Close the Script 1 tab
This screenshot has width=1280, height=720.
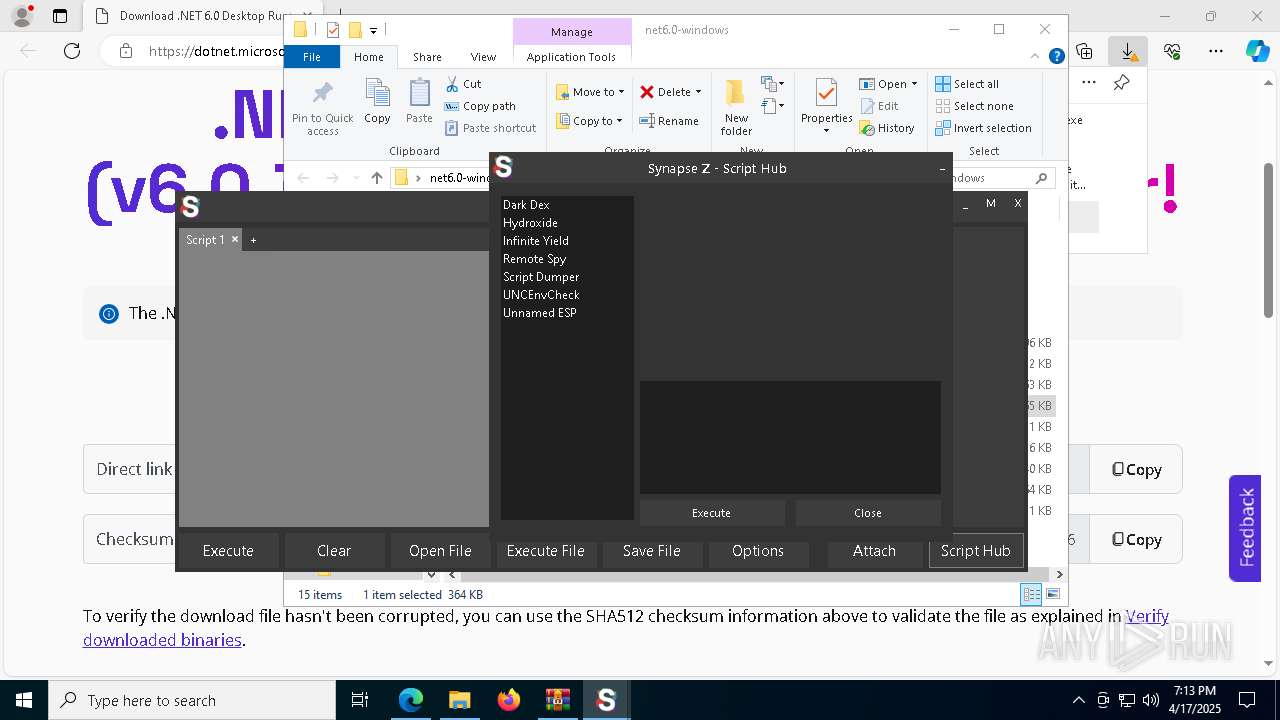(235, 239)
